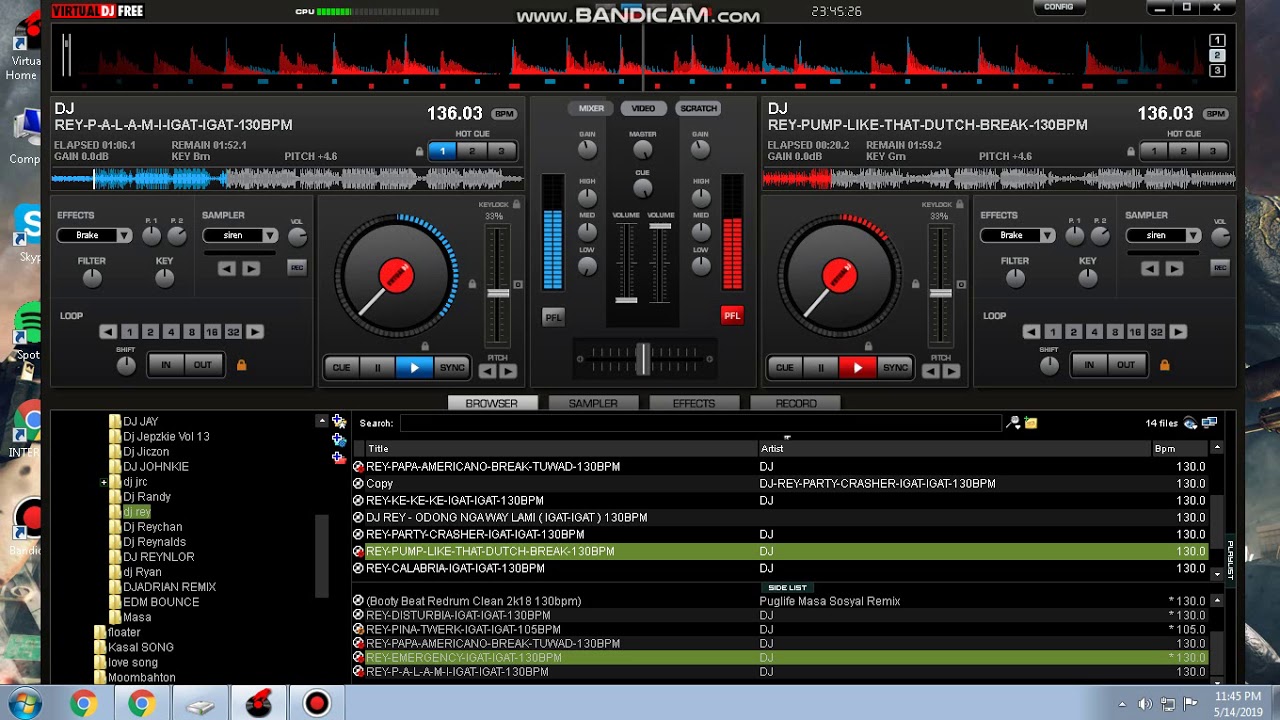
Task: Toggle left deck hot cue lock
Action: pos(419,152)
